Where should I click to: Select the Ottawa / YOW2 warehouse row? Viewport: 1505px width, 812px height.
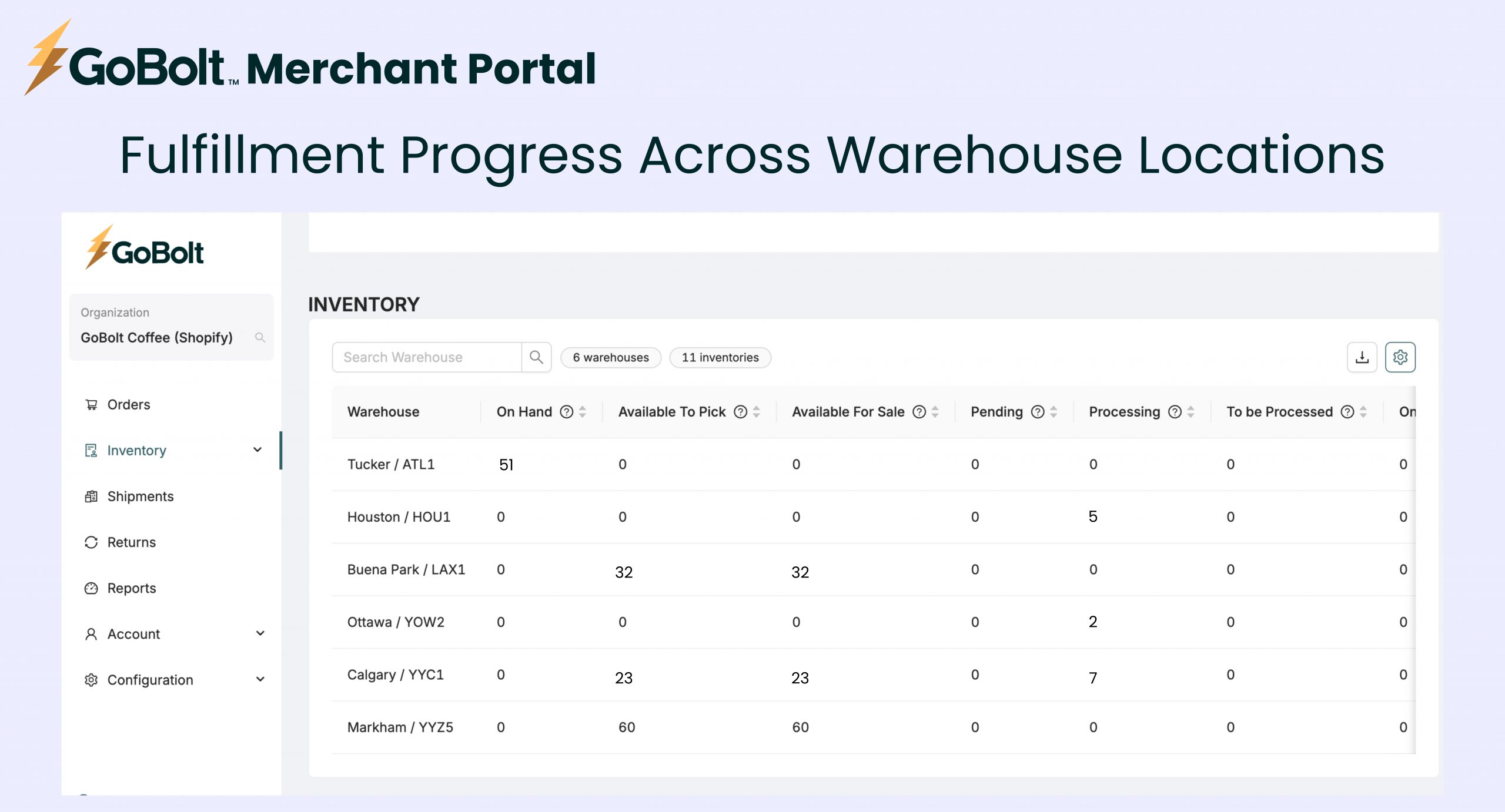click(x=873, y=622)
